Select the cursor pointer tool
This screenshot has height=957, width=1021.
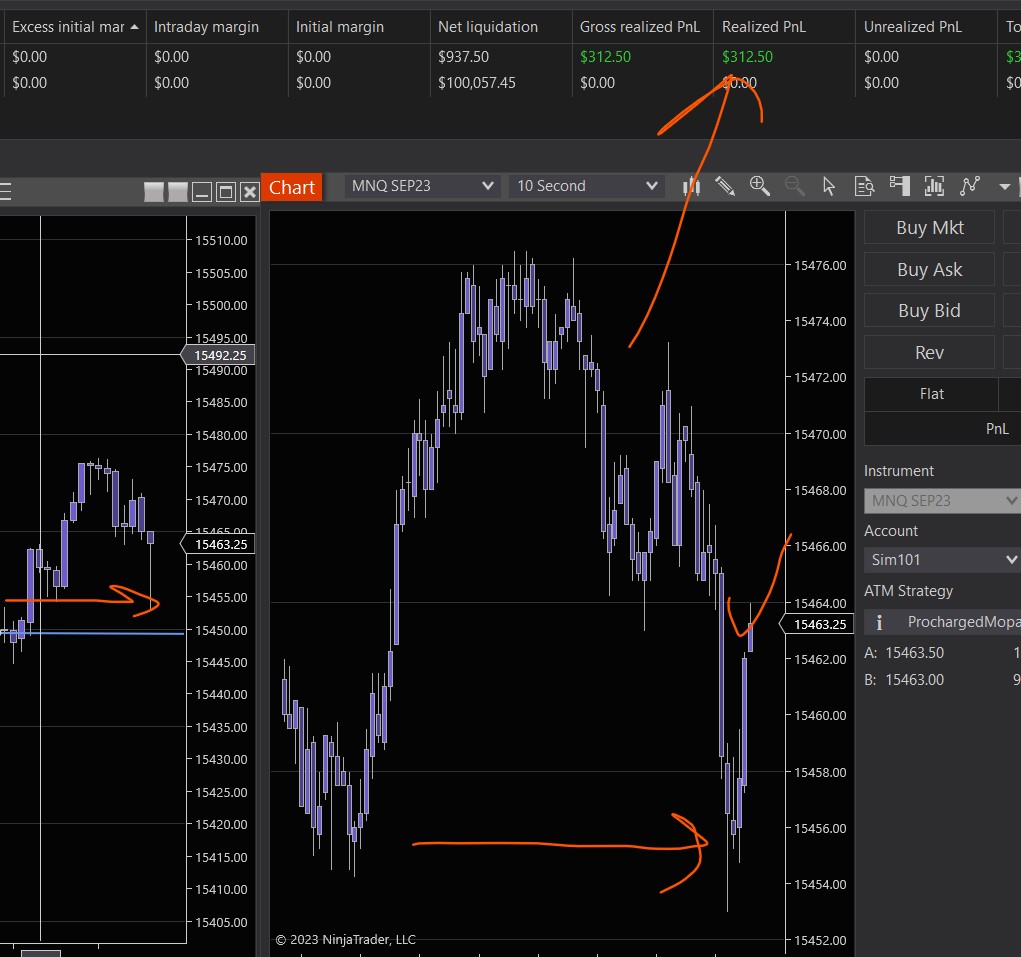[828, 187]
